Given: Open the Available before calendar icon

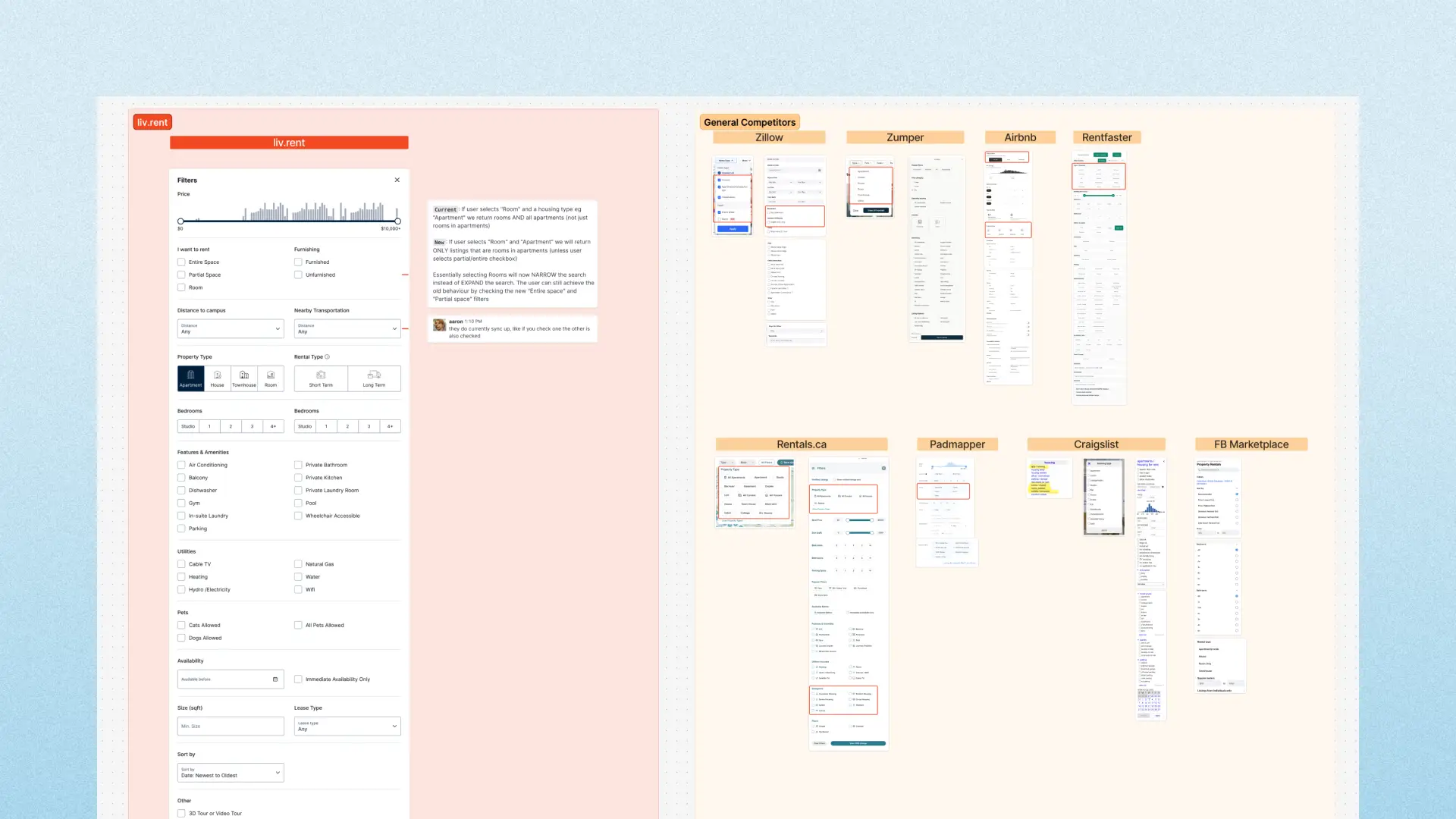Looking at the screenshot, I should (x=275, y=679).
